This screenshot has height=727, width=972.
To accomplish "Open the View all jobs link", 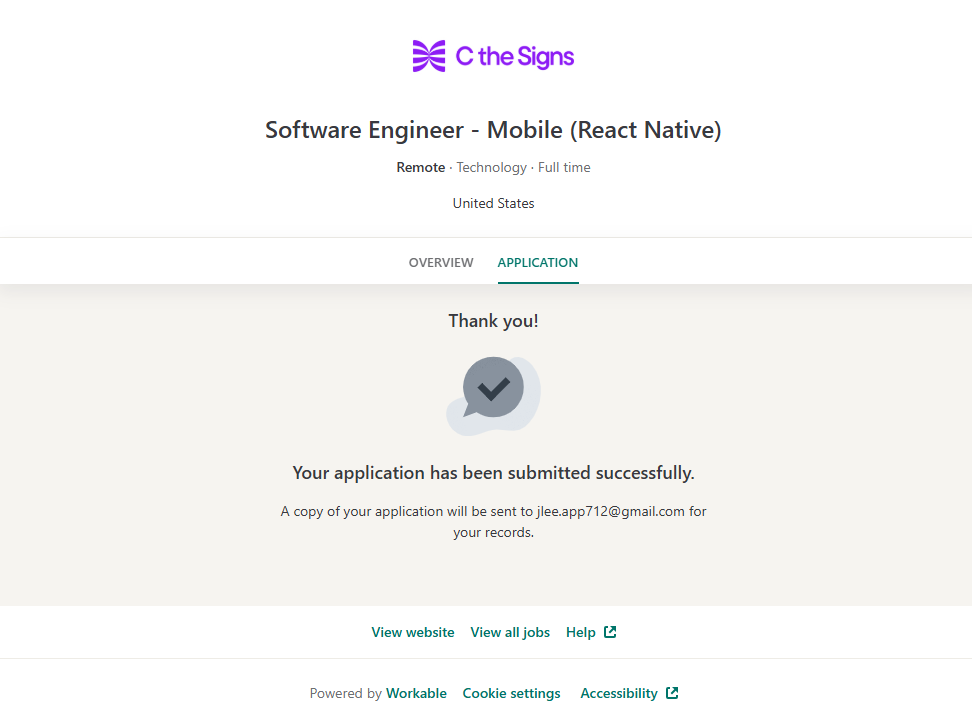I will (x=510, y=632).
